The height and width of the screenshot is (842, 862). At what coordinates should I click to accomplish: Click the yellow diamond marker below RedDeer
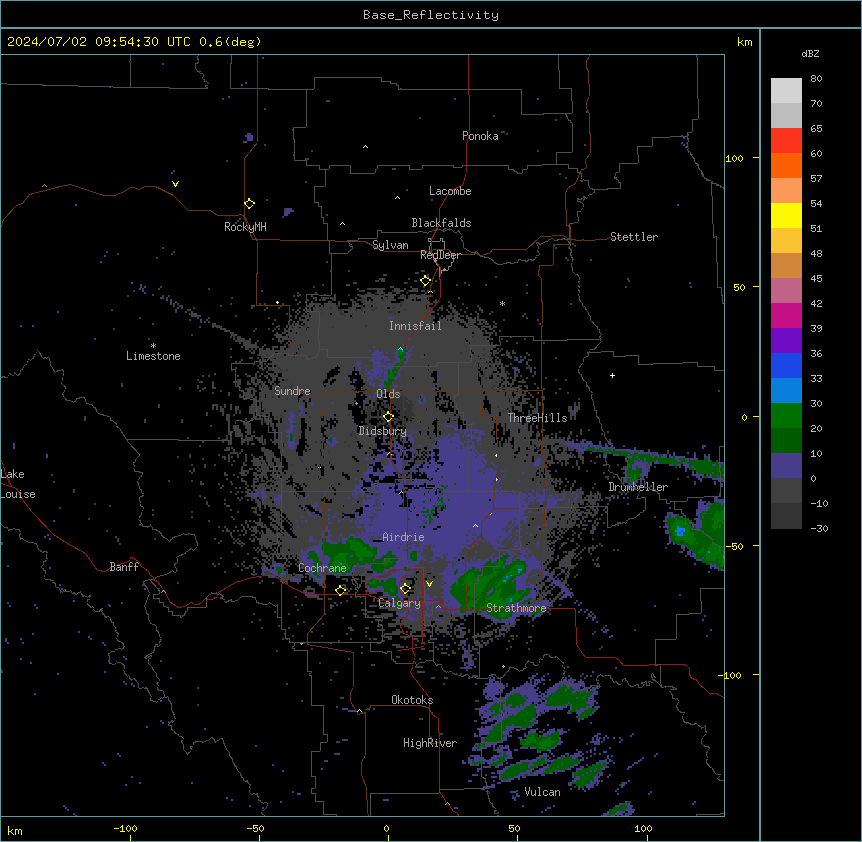point(426,281)
